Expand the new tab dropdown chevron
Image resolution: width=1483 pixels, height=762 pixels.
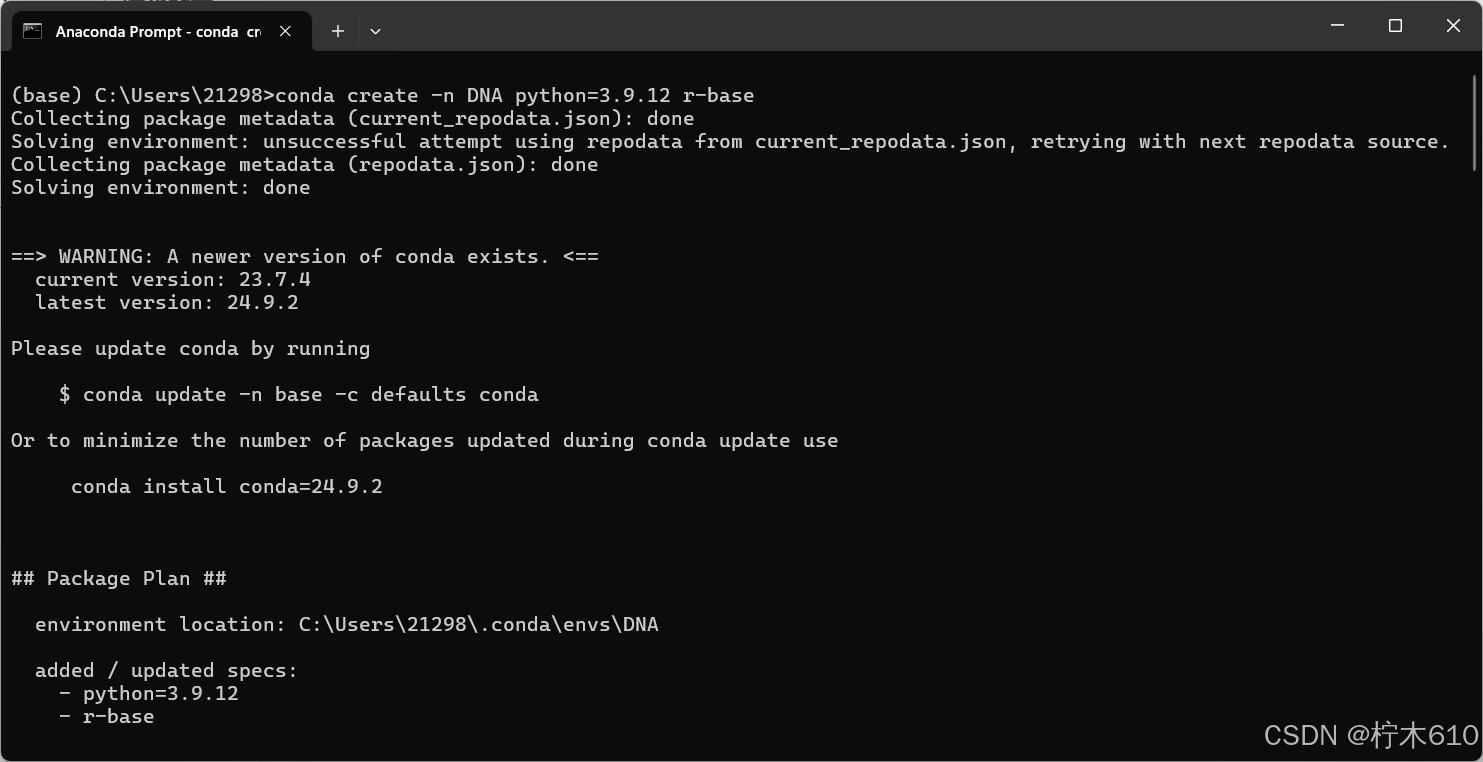click(375, 31)
